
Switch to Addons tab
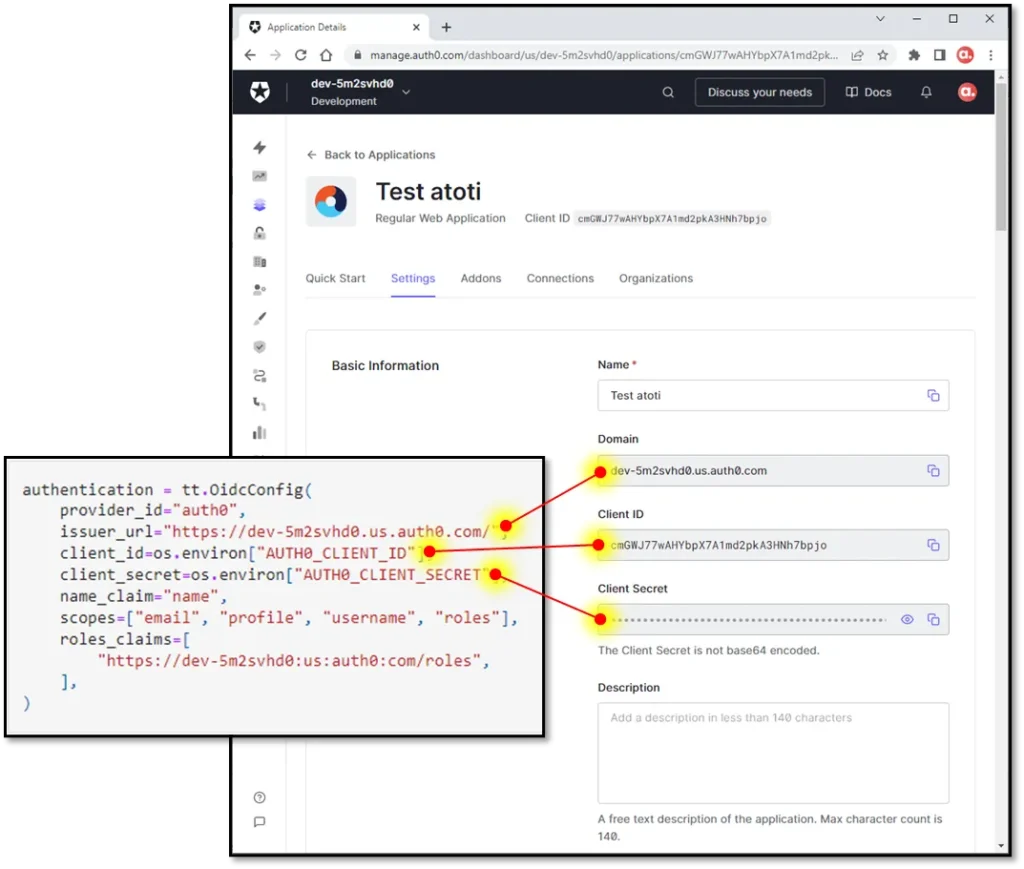[481, 278]
